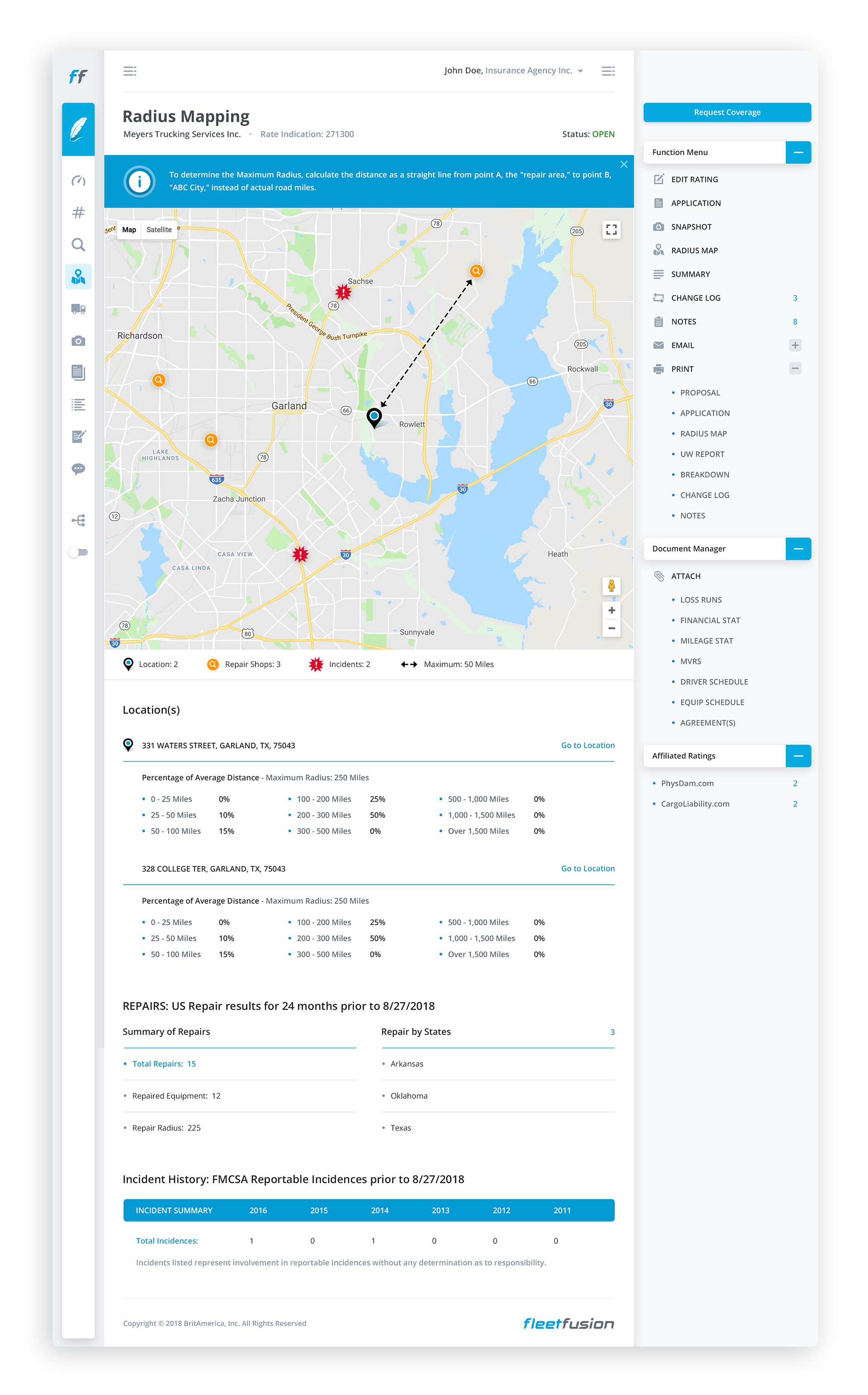868x1395 pixels.
Task: Toggle fullscreen map view
Action: click(611, 230)
